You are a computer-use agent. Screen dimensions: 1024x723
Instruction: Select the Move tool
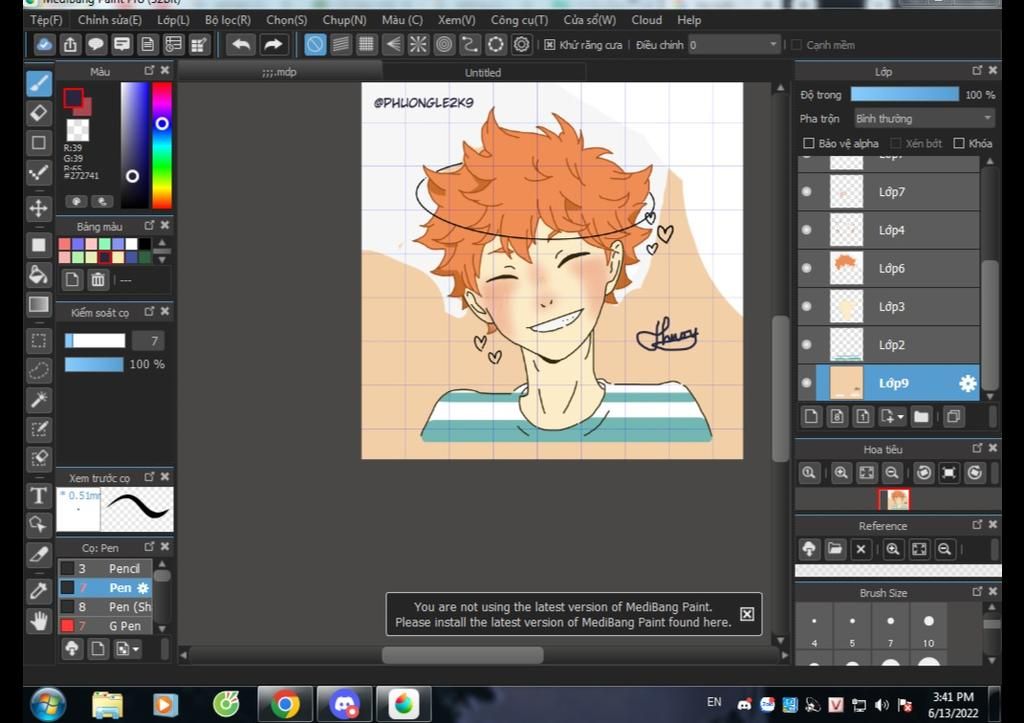[x=39, y=208]
